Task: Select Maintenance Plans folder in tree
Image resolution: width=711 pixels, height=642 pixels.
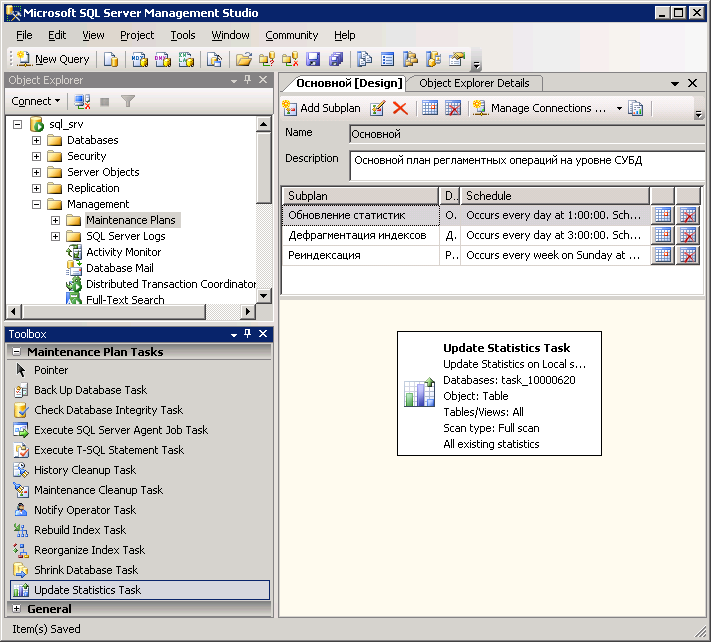Action: click(x=130, y=220)
